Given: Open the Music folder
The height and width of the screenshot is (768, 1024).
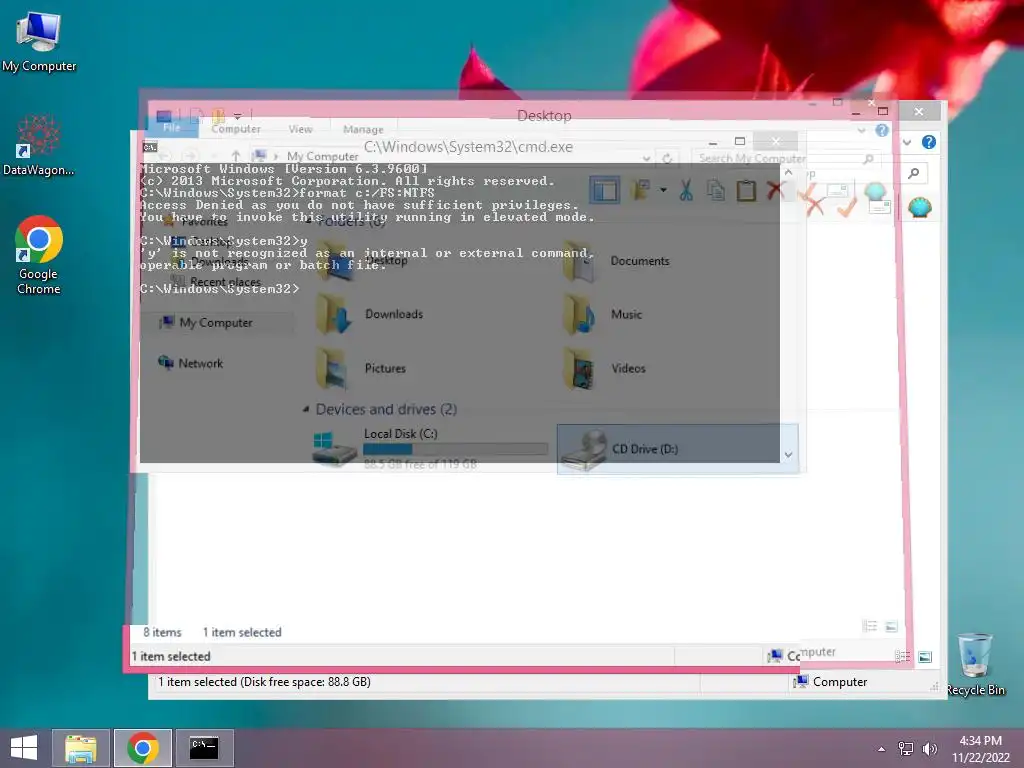Looking at the screenshot, I should click(603, 314).
